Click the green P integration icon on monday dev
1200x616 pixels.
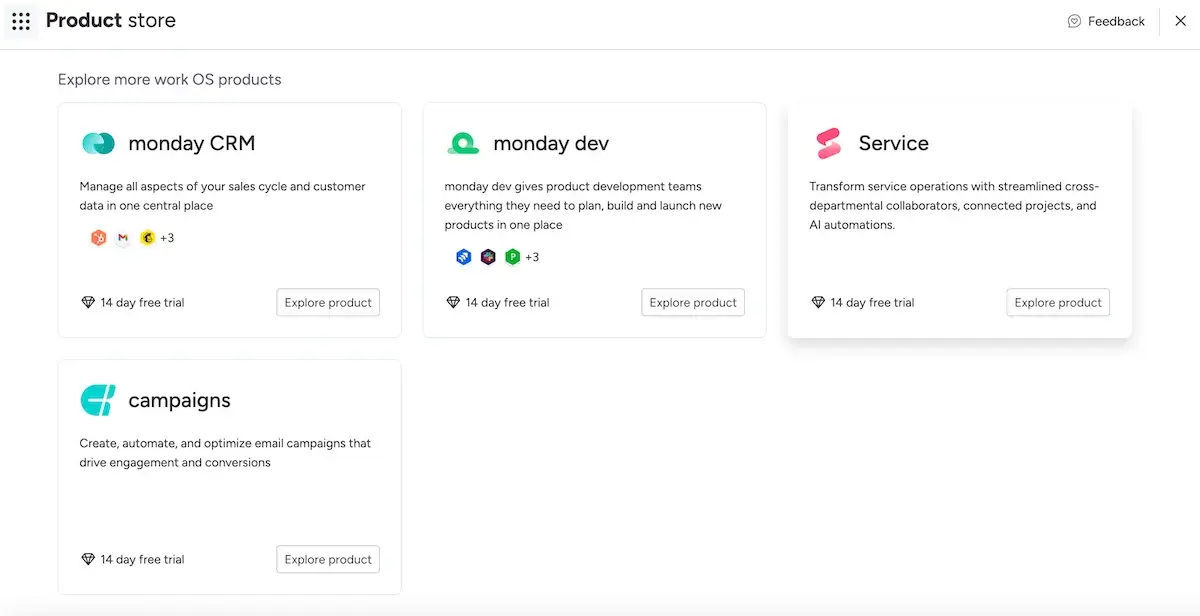tap(512, 257)
